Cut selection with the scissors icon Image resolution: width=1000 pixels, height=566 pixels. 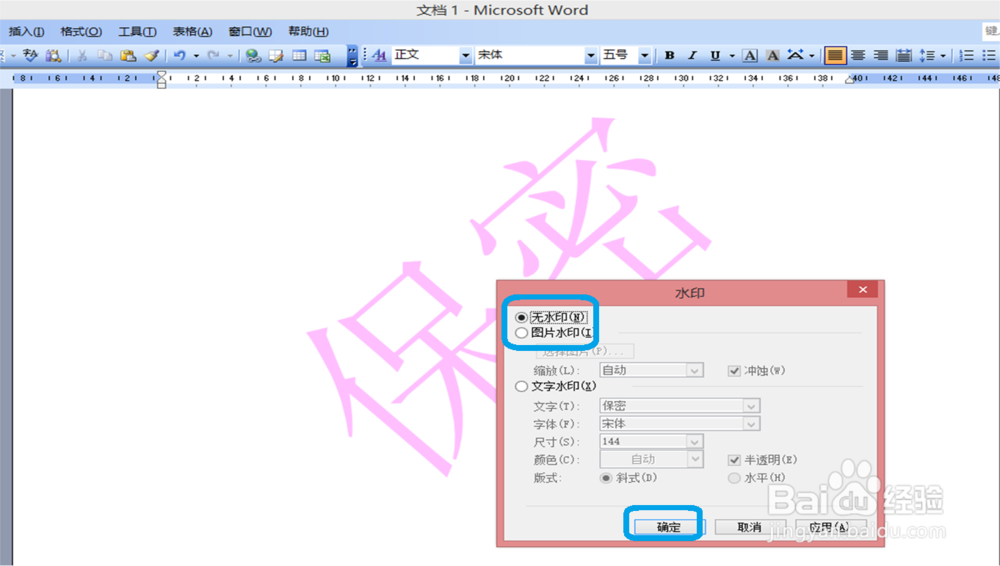pos(82,56)
